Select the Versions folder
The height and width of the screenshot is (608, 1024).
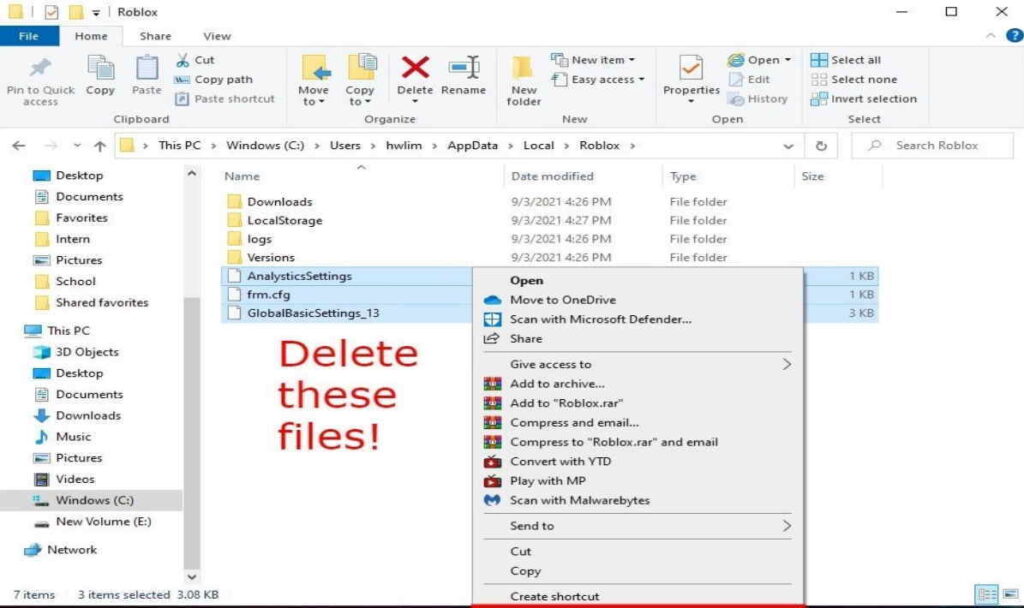[271, 257]
